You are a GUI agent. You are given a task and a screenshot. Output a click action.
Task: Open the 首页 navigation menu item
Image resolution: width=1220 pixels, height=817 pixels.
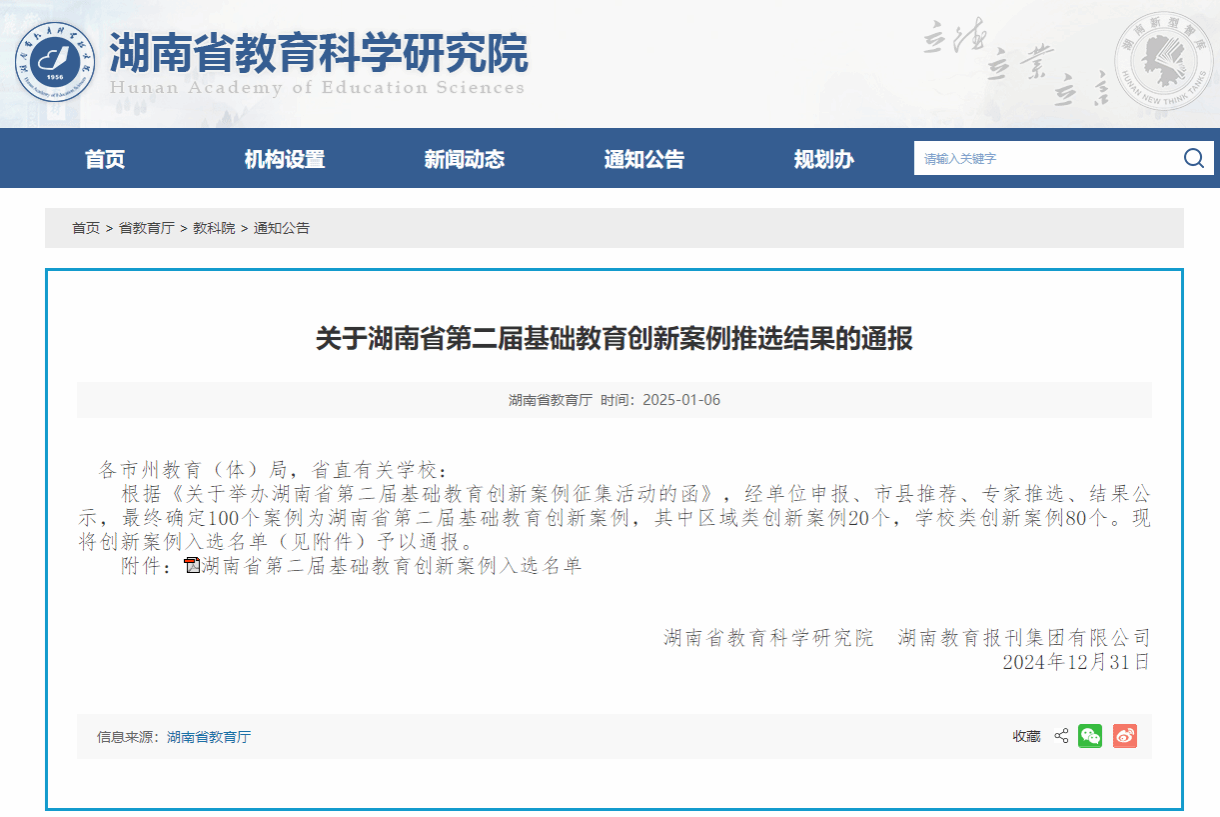pyautogui.click(x=105, y=159)
